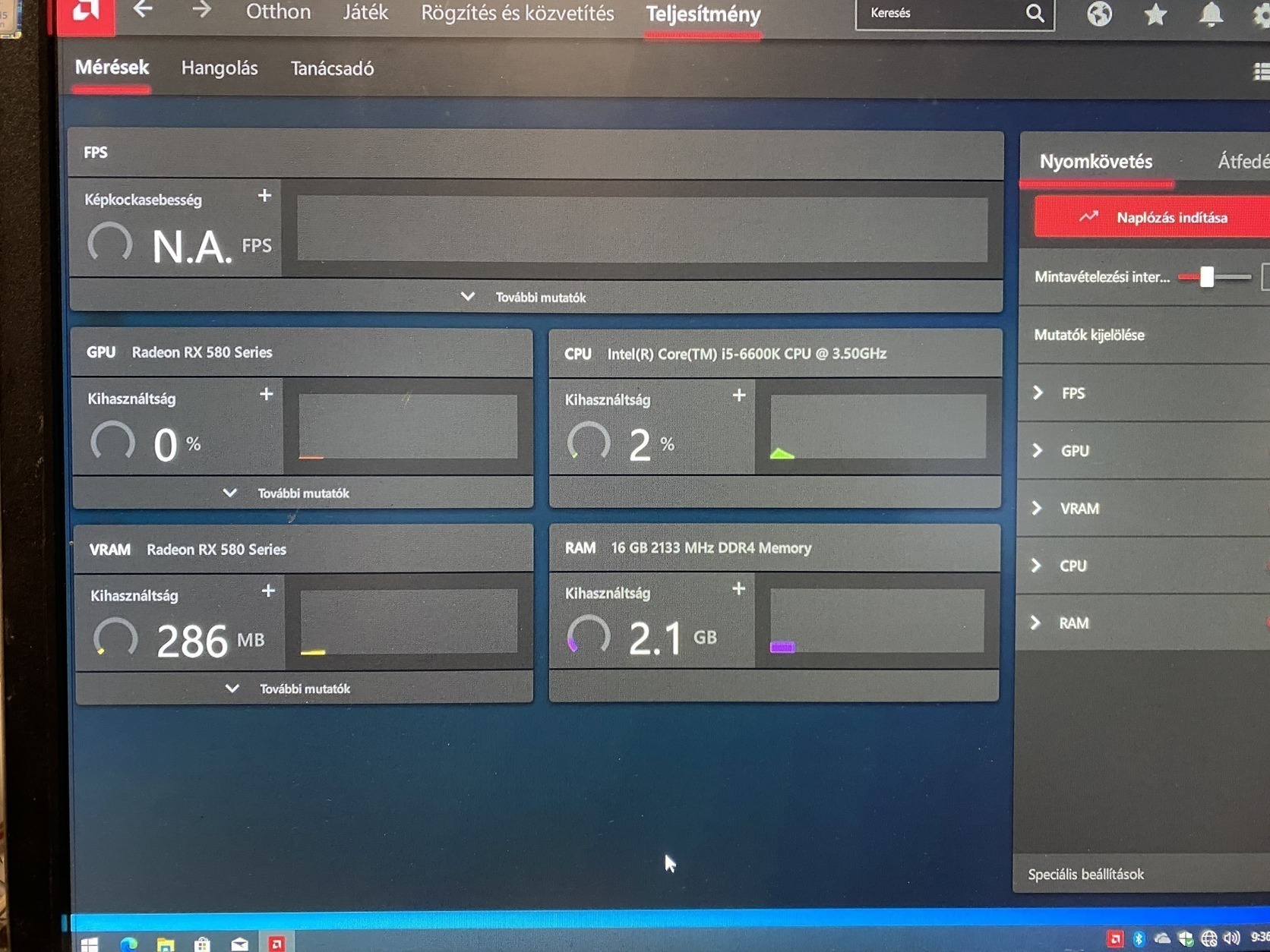Expand További mutatók under VRAM
1270x952 pixels.
click(289, 689)
